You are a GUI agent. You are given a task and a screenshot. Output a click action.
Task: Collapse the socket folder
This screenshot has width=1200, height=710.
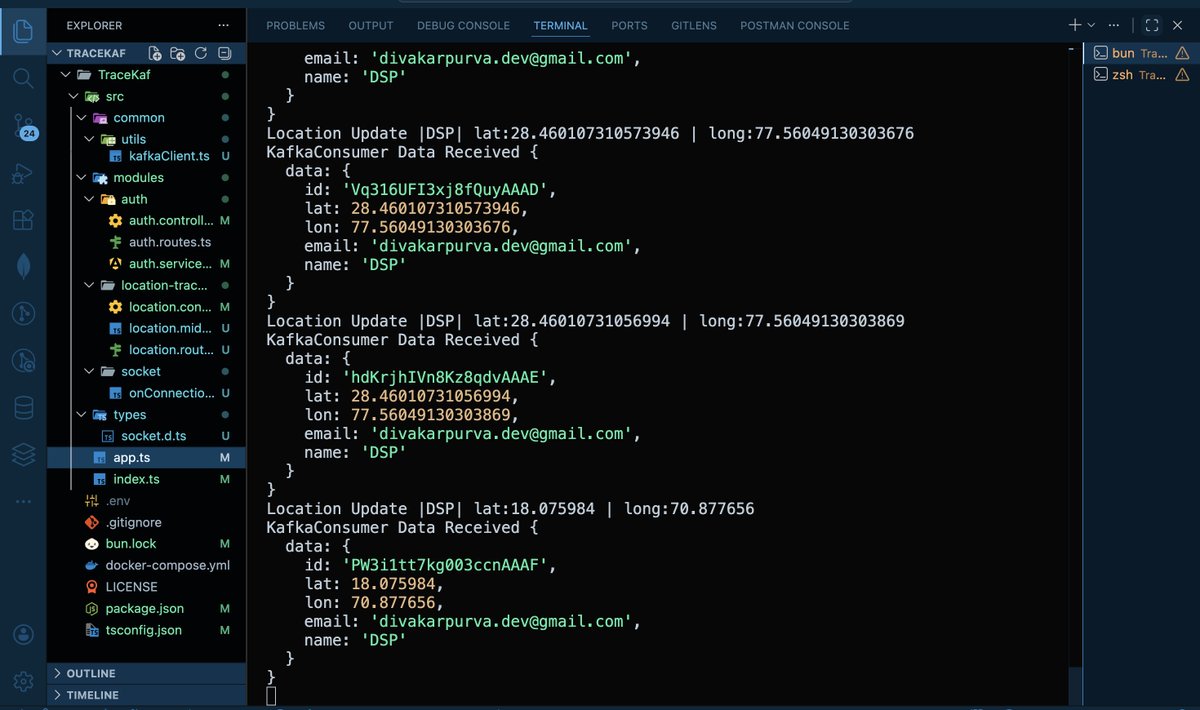click(90, 372)
